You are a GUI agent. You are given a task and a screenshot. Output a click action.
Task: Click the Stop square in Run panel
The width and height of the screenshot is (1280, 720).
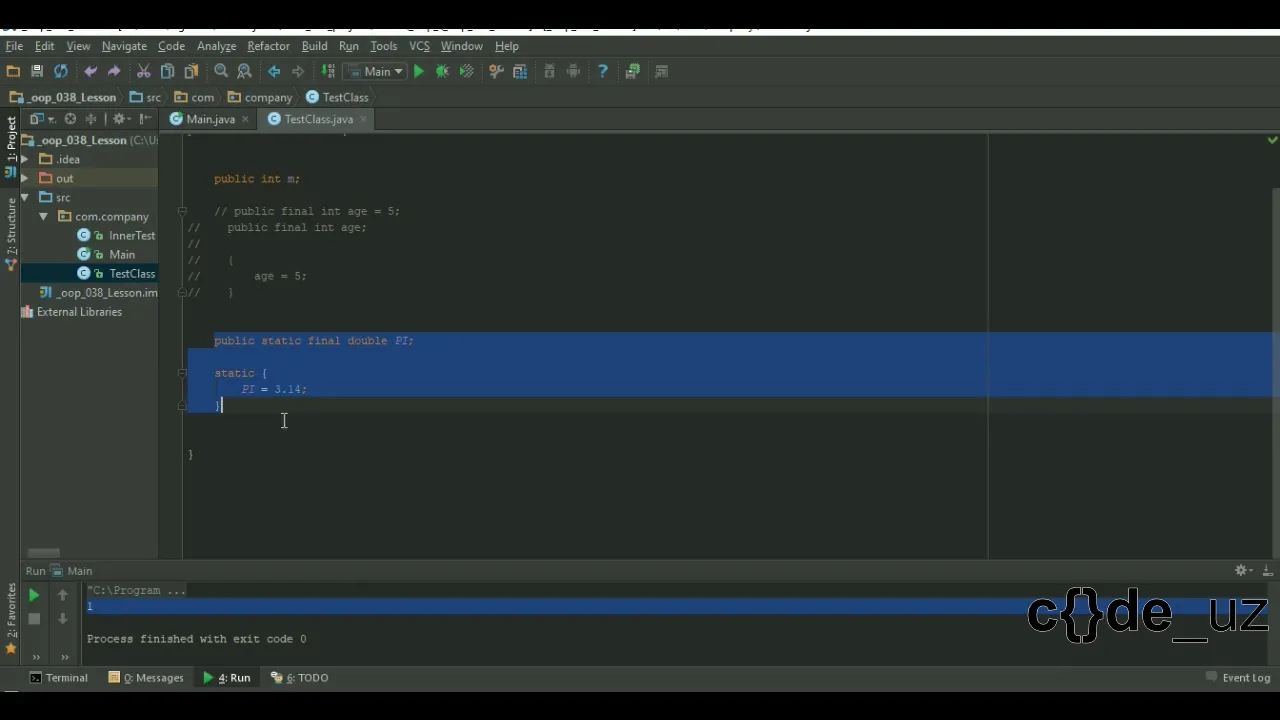[x=33, y=619]
